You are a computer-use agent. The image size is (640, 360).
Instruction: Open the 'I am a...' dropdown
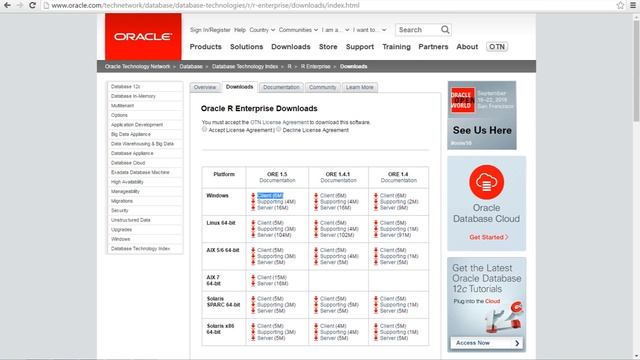[x=335, y=30]
